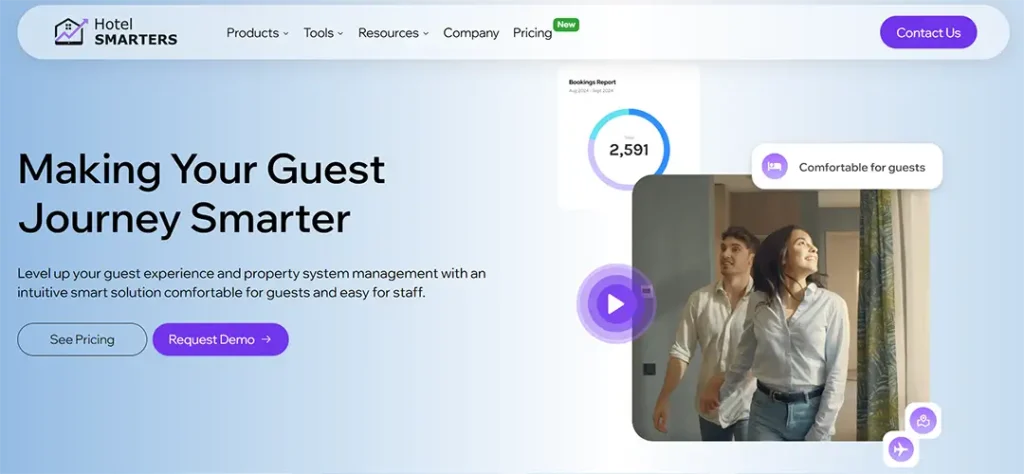
Task: Open Pricing from the navigation bar
Action: (532, 33)
